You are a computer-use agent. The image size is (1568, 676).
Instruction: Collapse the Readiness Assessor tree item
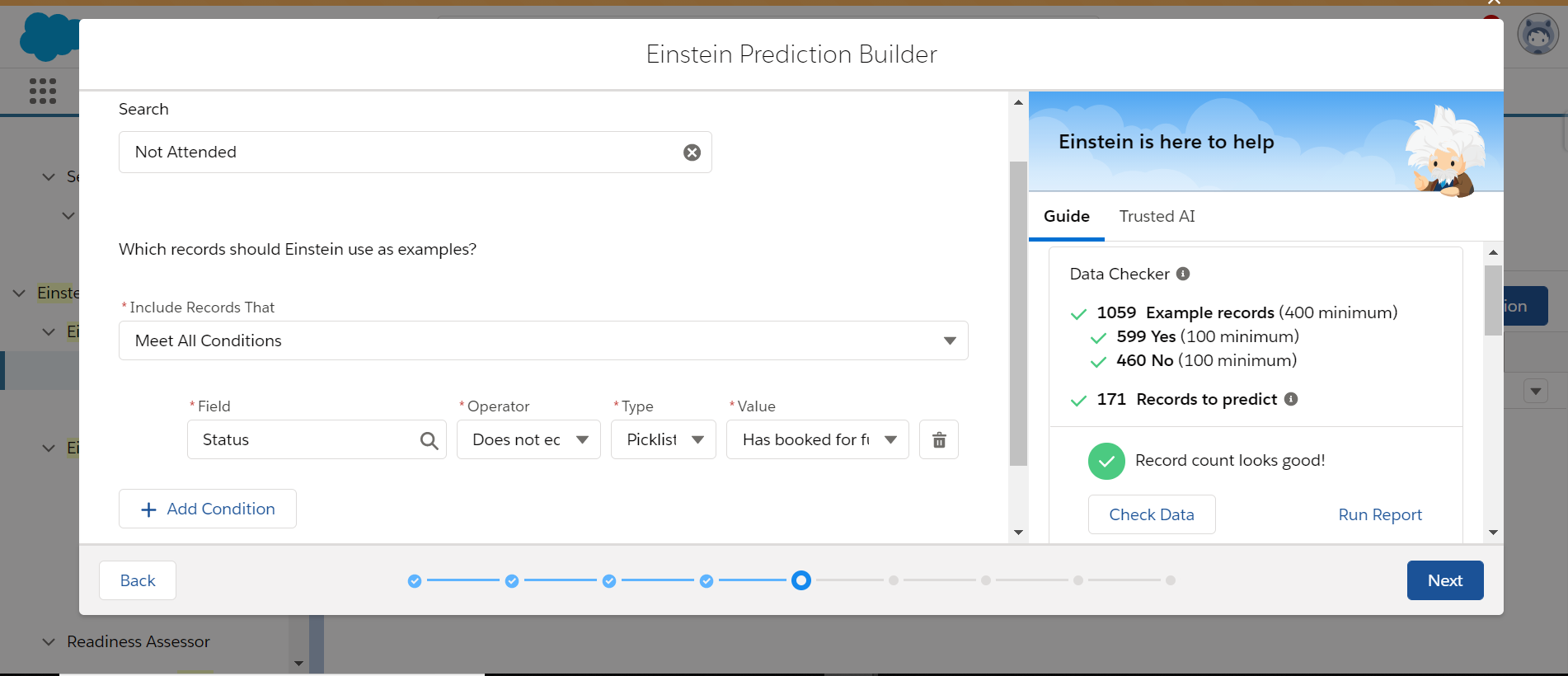tap(49, 641)
